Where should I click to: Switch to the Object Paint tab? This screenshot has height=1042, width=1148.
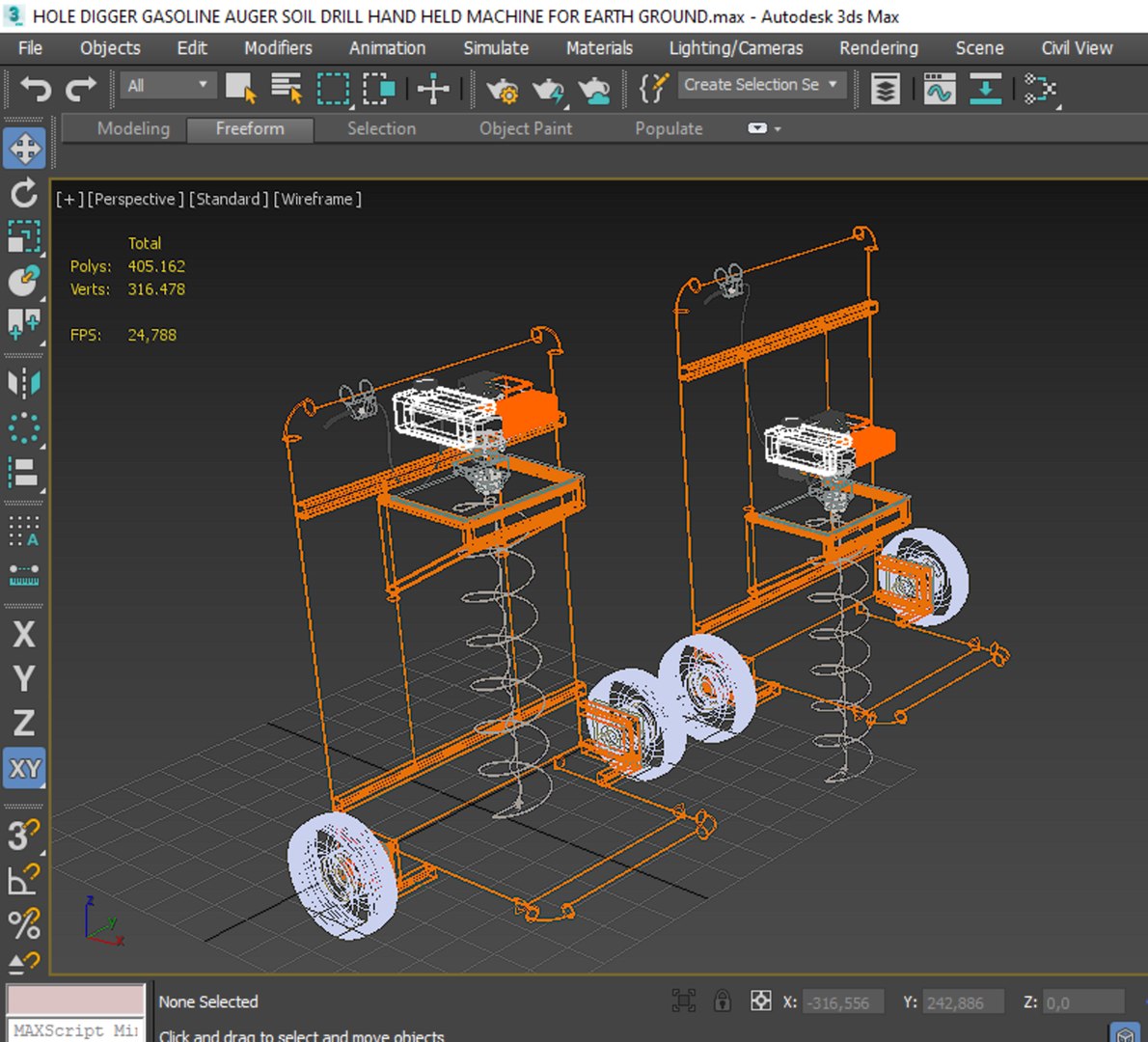526,128
